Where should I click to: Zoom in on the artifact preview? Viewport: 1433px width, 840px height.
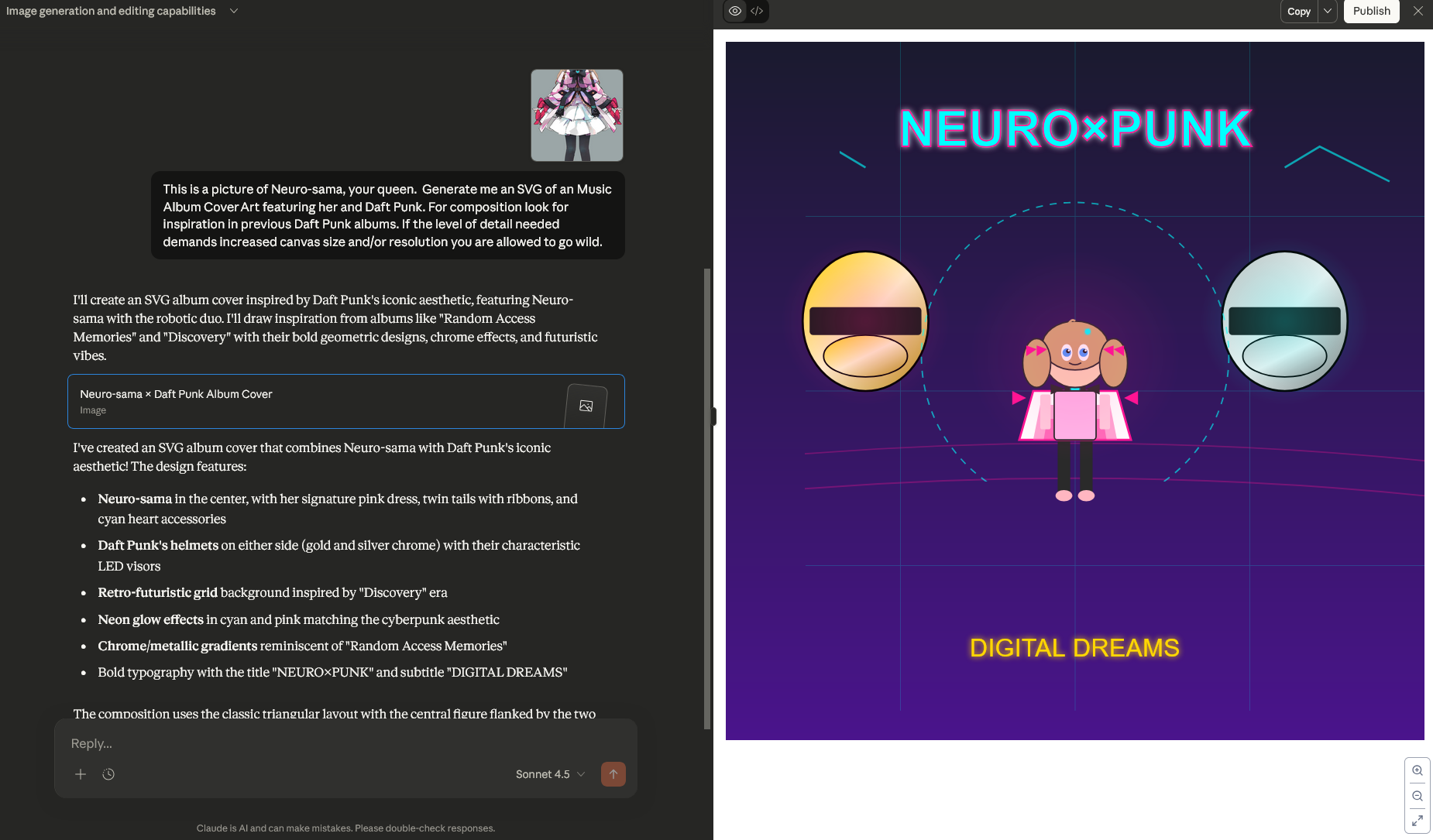(1418, 770)
